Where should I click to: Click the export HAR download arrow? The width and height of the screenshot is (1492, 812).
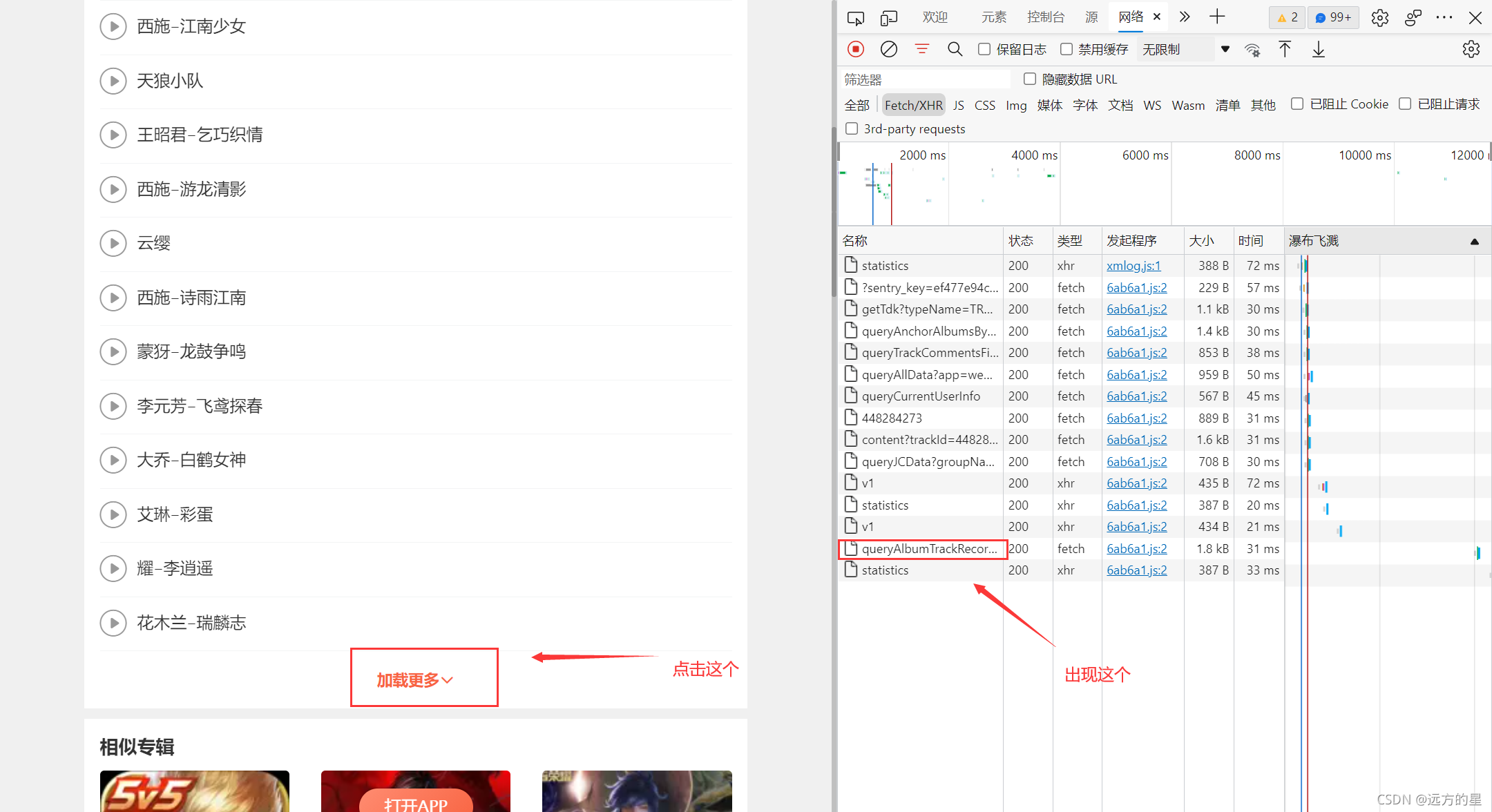click(1319, 49)
